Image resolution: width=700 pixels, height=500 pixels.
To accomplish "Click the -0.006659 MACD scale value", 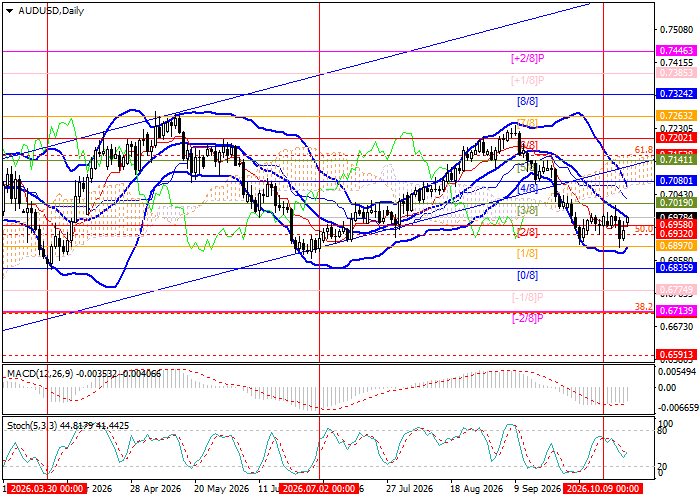I will pyautogui.click(x=678, y=408).
